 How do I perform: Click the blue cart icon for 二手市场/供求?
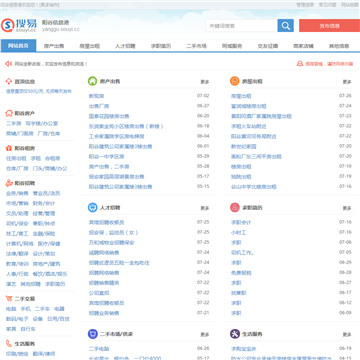(x=92, y=334)
